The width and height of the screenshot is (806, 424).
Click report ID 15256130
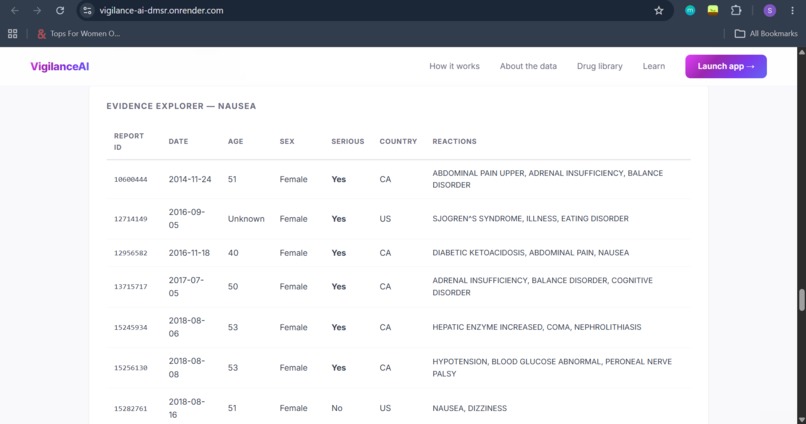click(x=131, y=368)
